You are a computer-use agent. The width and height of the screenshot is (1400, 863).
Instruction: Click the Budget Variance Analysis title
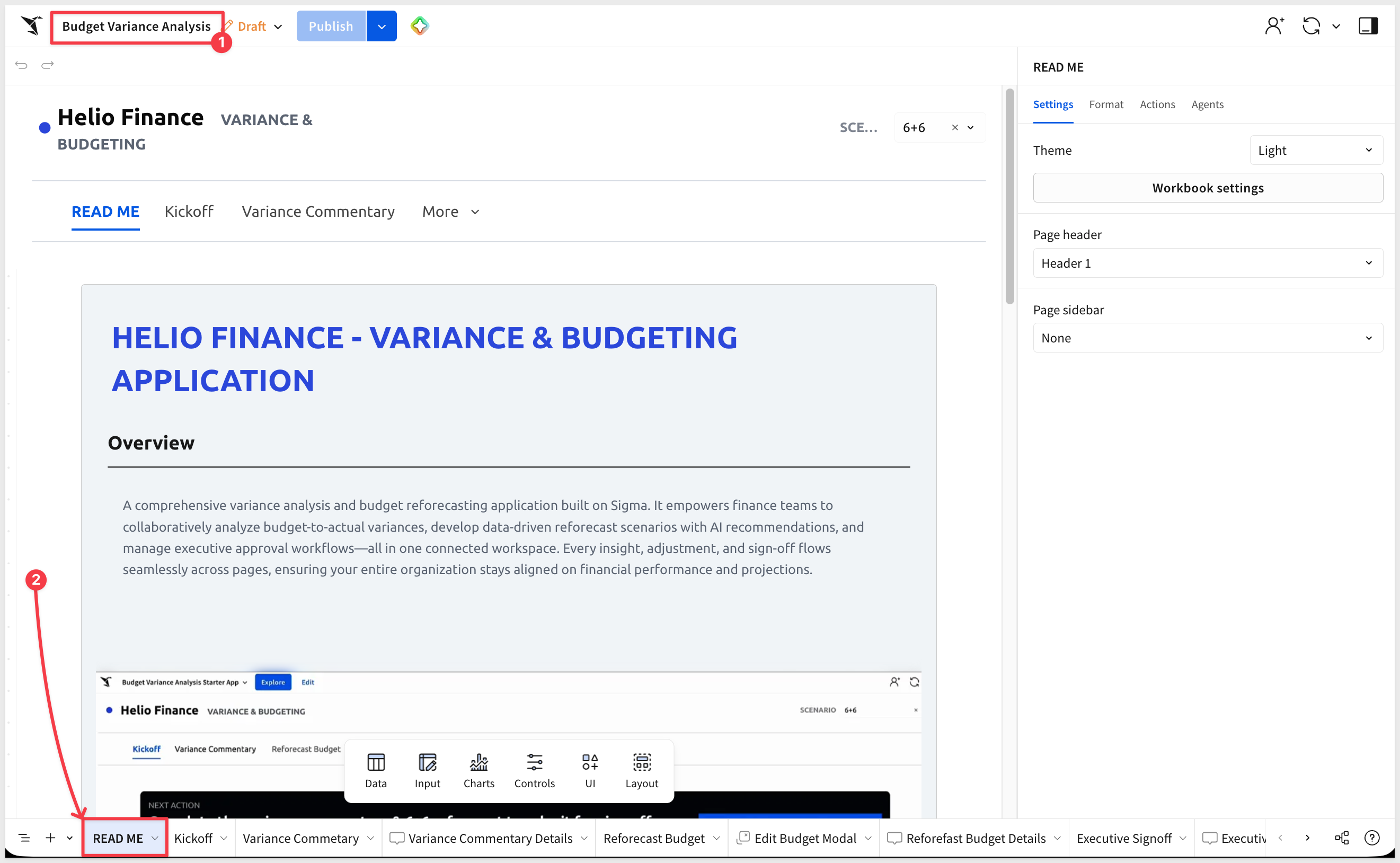click(136, 27)
